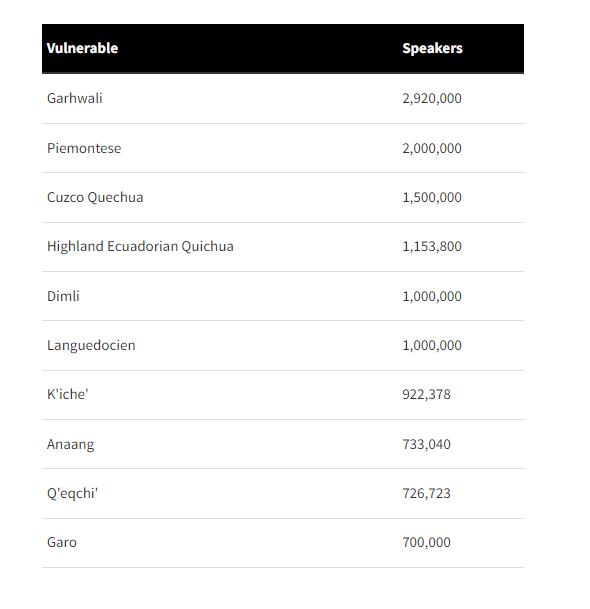This screenshot has width=590, height=609.
Task: Click the Vulnerable column header
Action: tap(82, 48)
